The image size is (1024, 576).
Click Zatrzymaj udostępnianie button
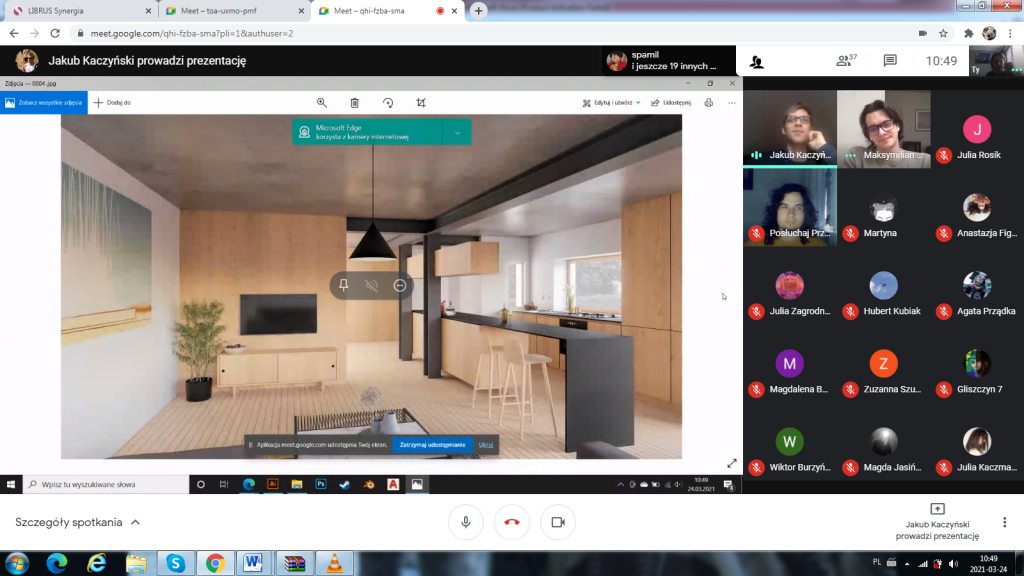pyautogui.click(x=432, y=444)
